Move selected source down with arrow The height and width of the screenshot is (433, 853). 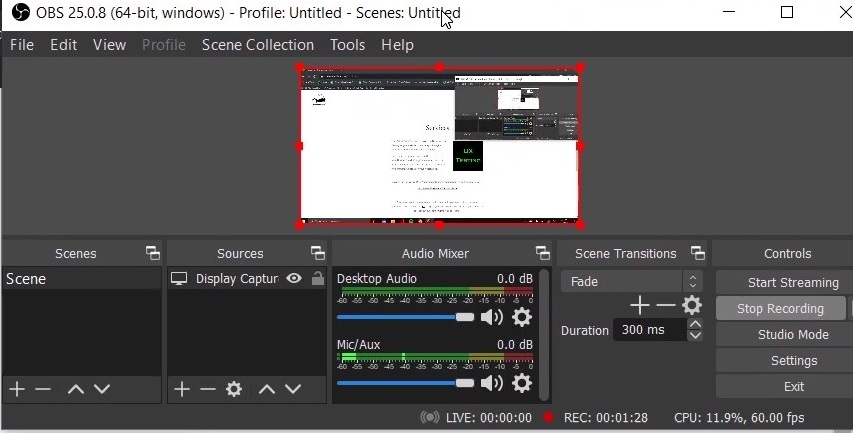pos(293,389)
